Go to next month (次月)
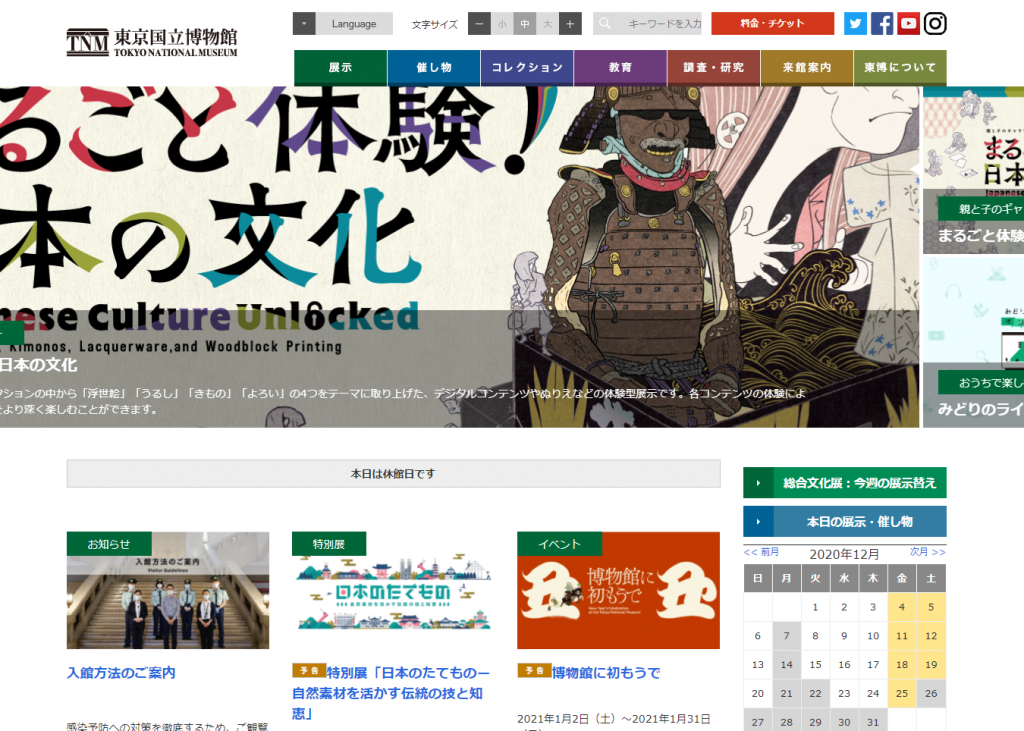 [x=928, y=552]
